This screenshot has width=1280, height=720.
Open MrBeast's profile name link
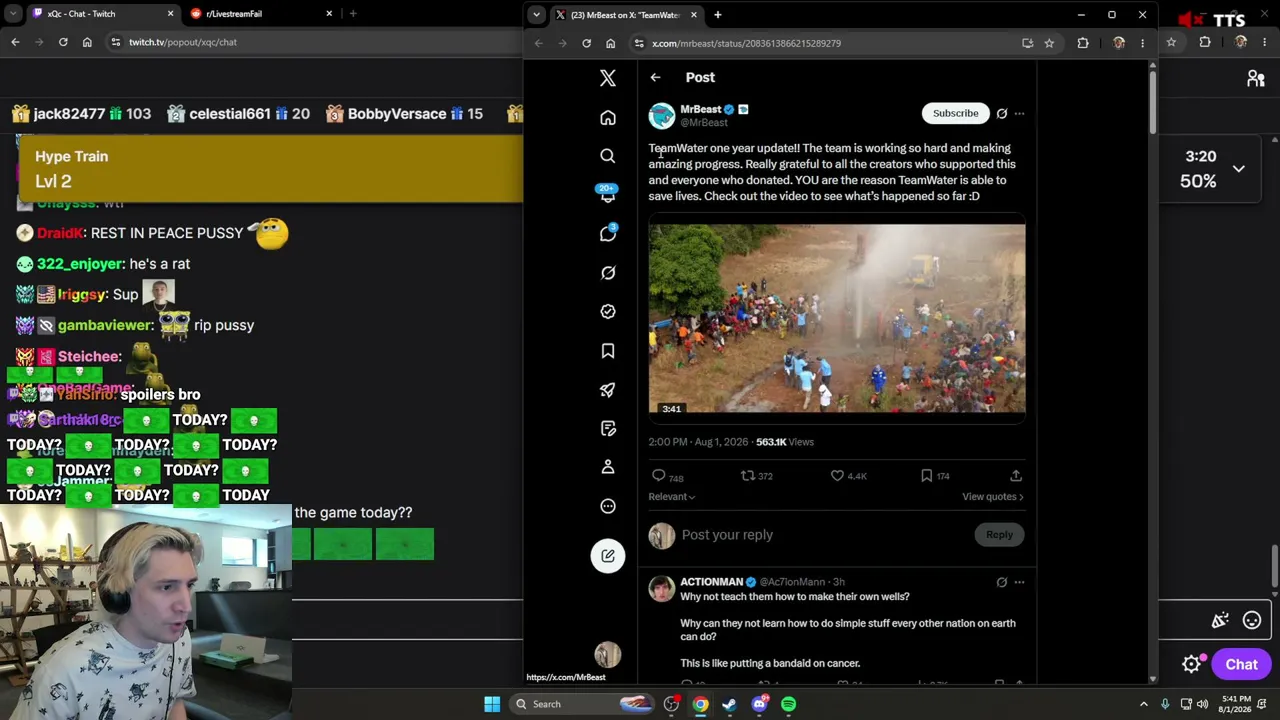700,109
